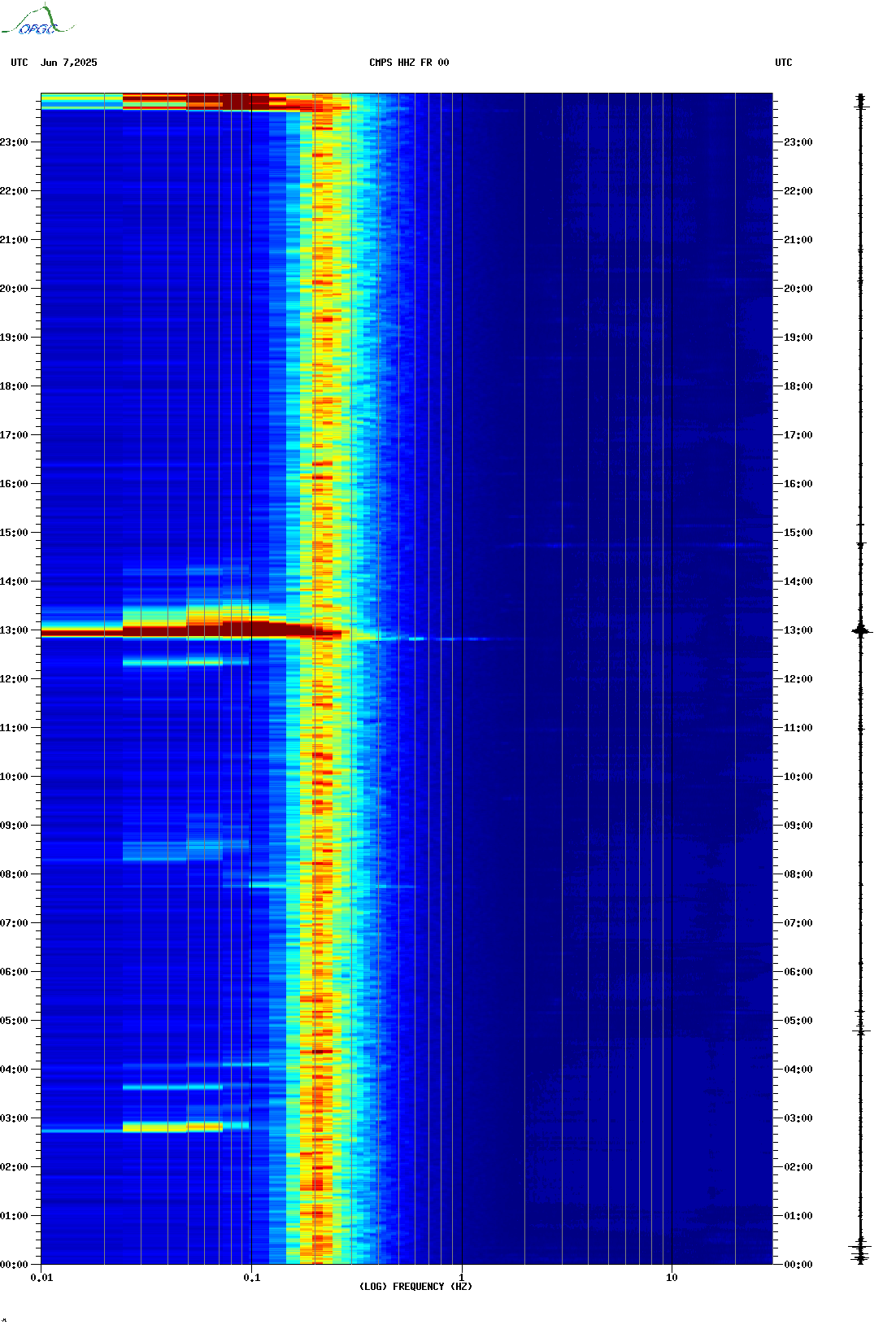The width and height of the screenshot is (896, 1329).
Task: Click the left-axis 06:00 time label
Action: point(14,972)
